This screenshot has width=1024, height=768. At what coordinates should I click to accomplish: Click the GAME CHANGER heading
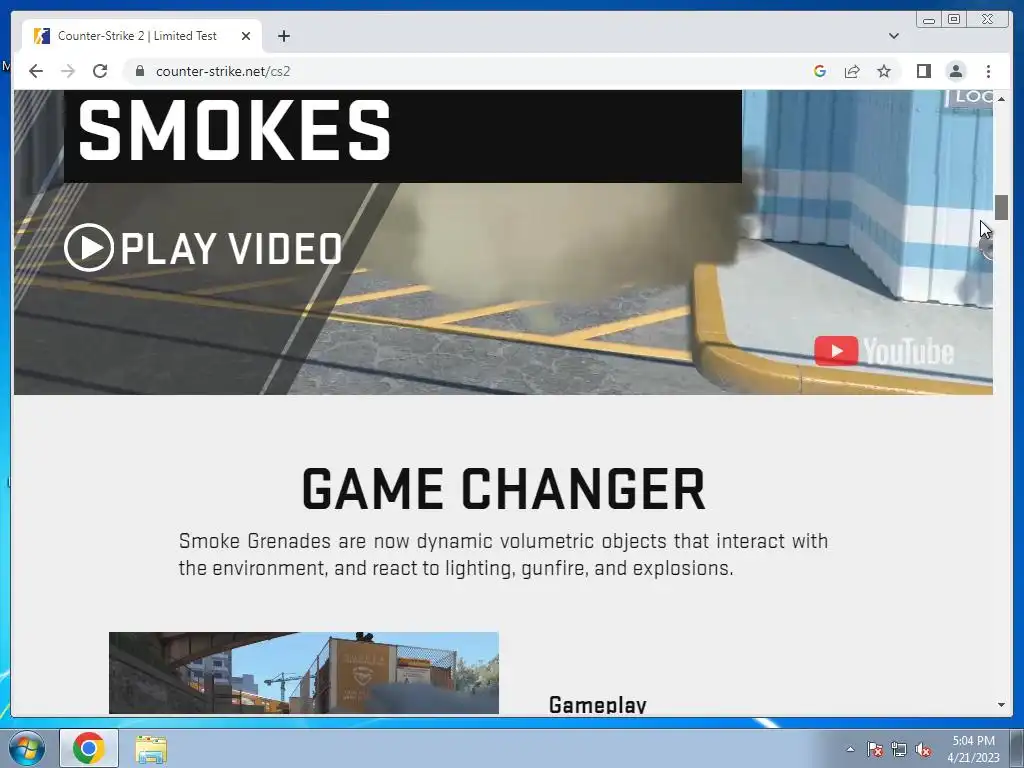point(504,489)
